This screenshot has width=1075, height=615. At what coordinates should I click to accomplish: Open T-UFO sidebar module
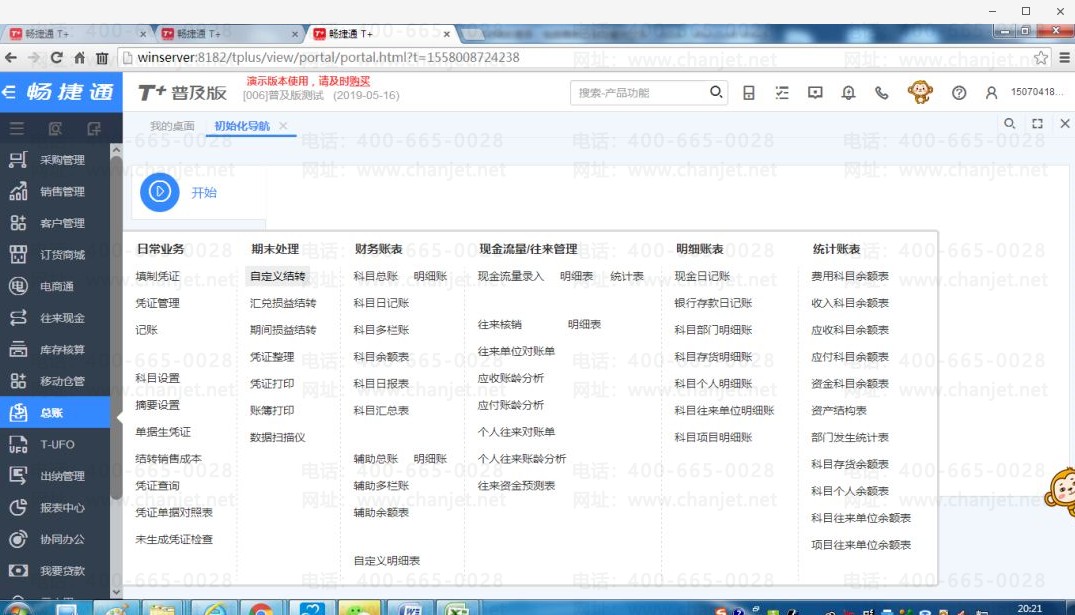55,444
